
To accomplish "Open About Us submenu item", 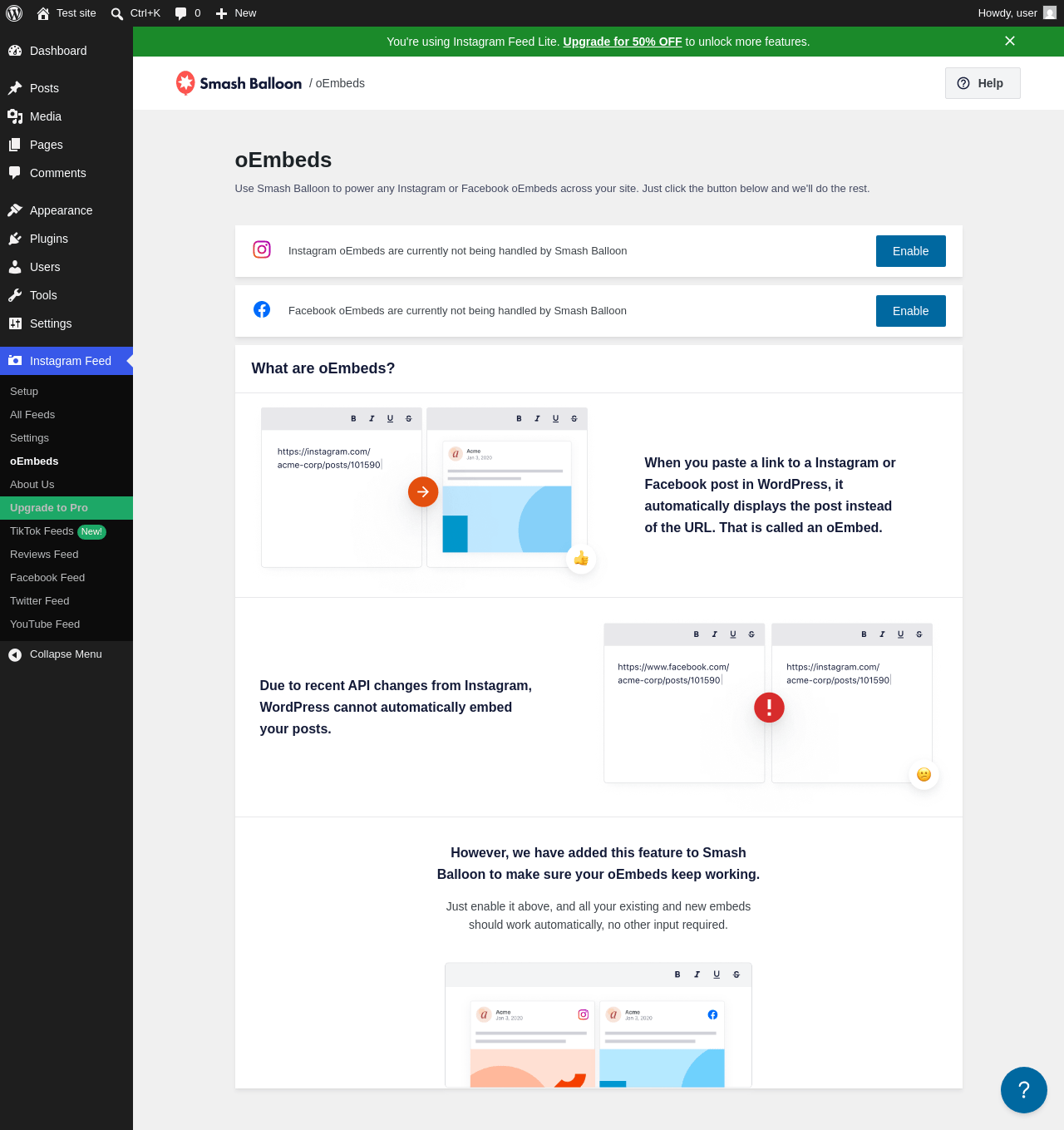I will pyautogui.click(x=66, y=485).
